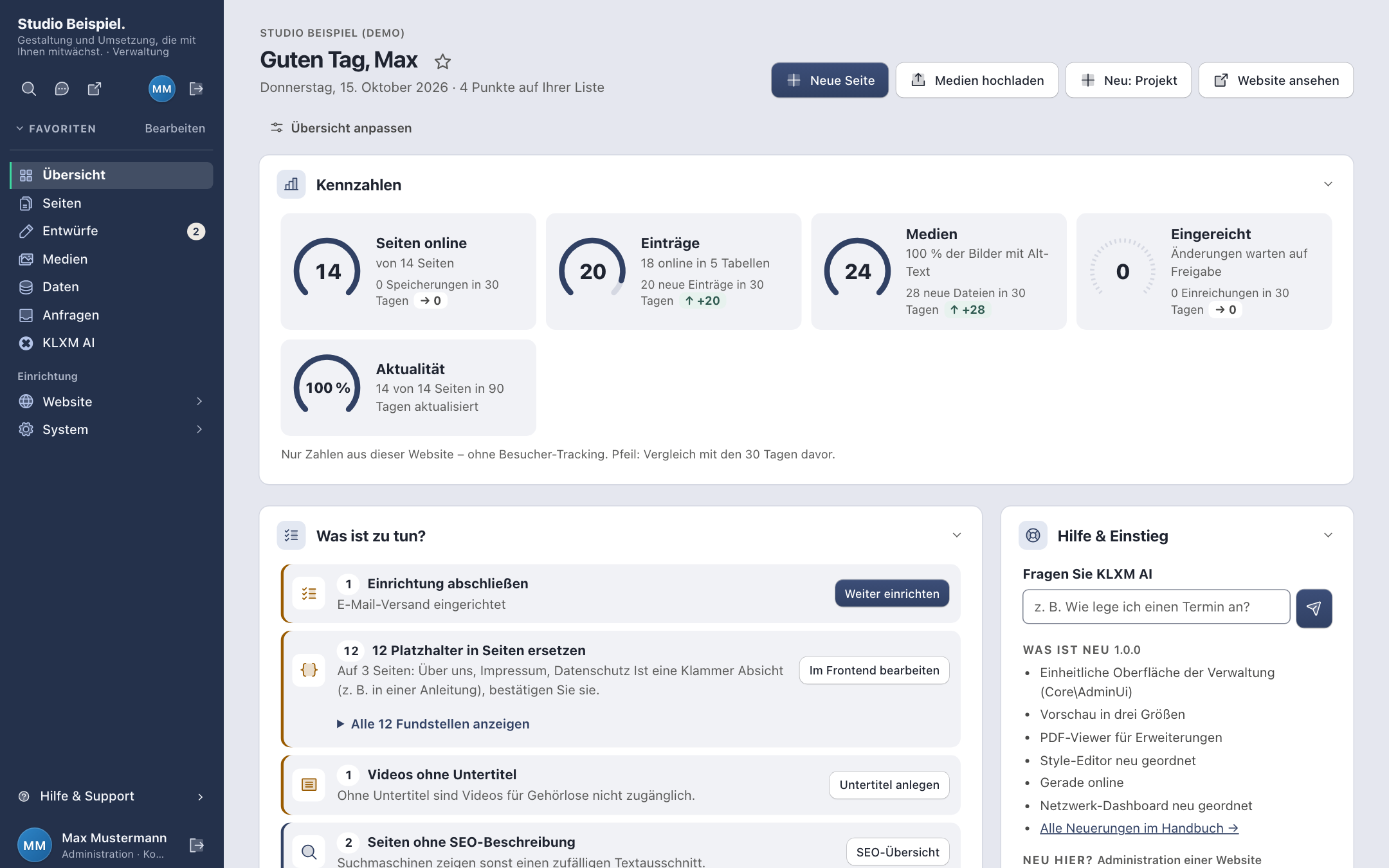Click Website ansehen button
Screen dimensions: 1389x868
pyautogui.click(x=1276, y=80)
